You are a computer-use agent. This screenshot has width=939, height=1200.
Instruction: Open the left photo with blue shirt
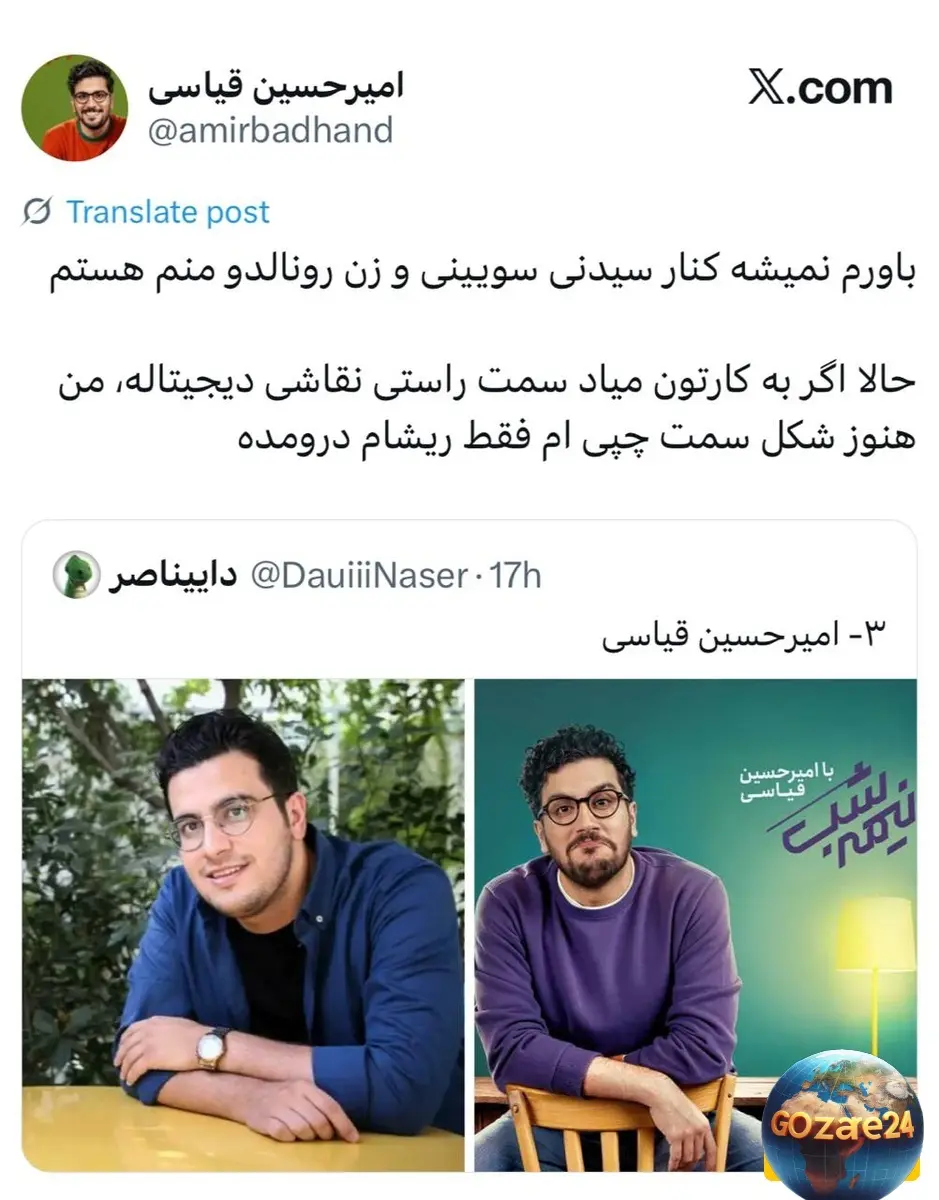pos(243,925)
